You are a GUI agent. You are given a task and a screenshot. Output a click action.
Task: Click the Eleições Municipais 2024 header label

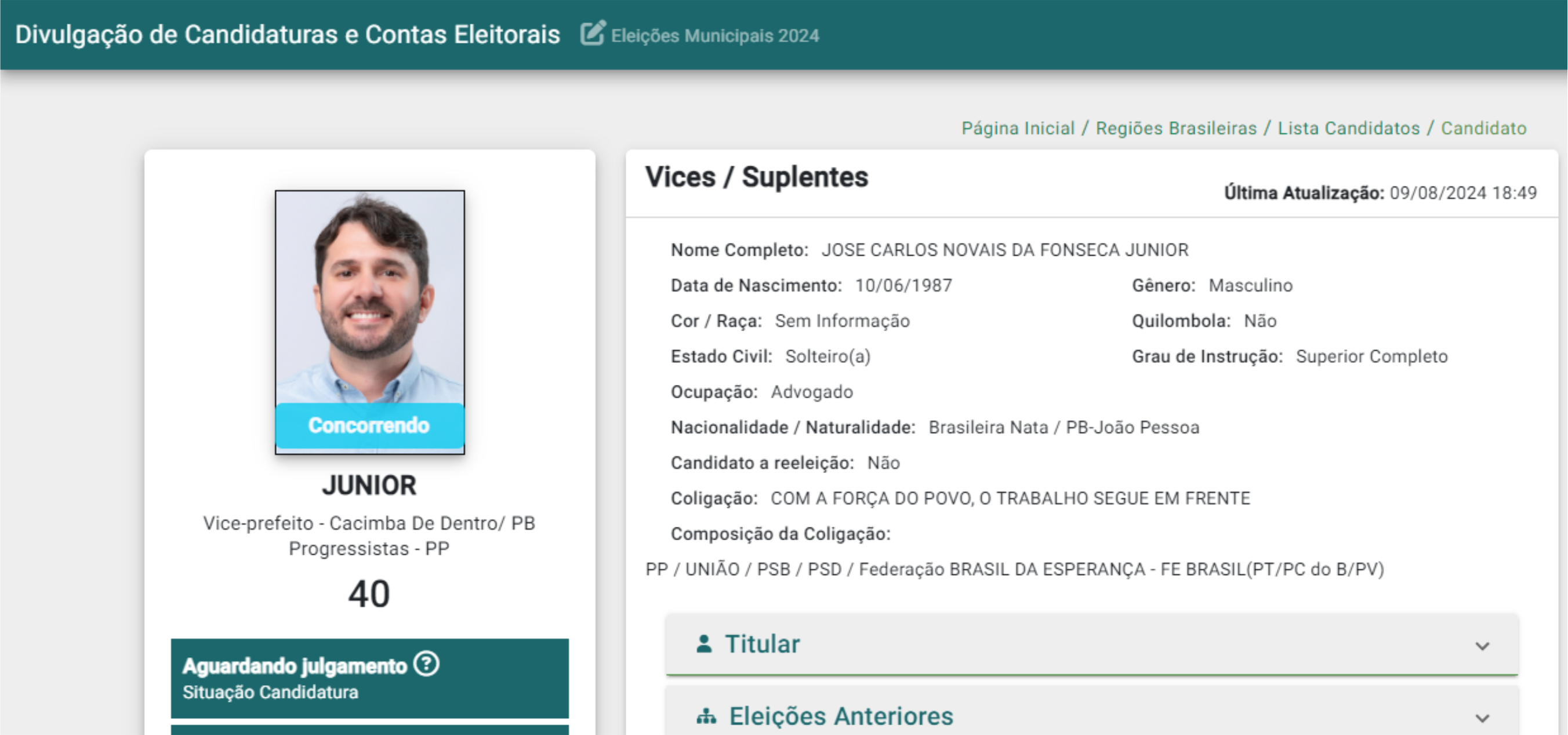click(714, 36)
